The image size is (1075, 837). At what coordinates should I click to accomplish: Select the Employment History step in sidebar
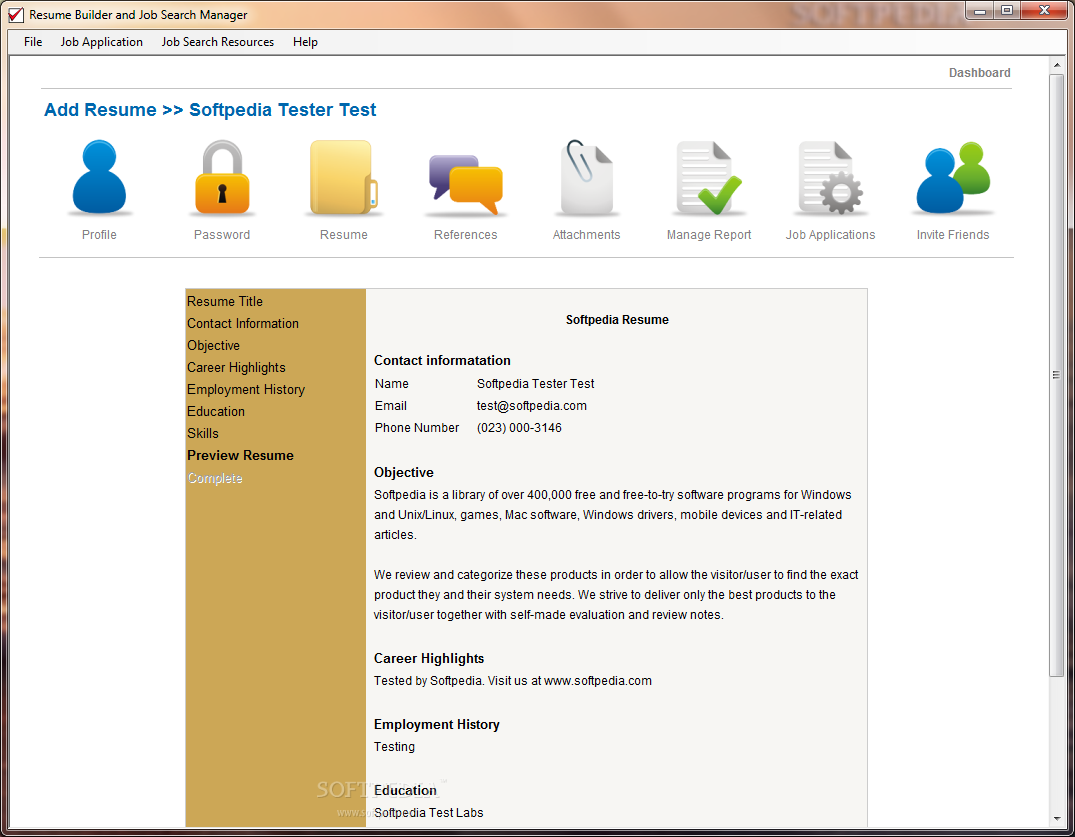[x=245, y=389]
